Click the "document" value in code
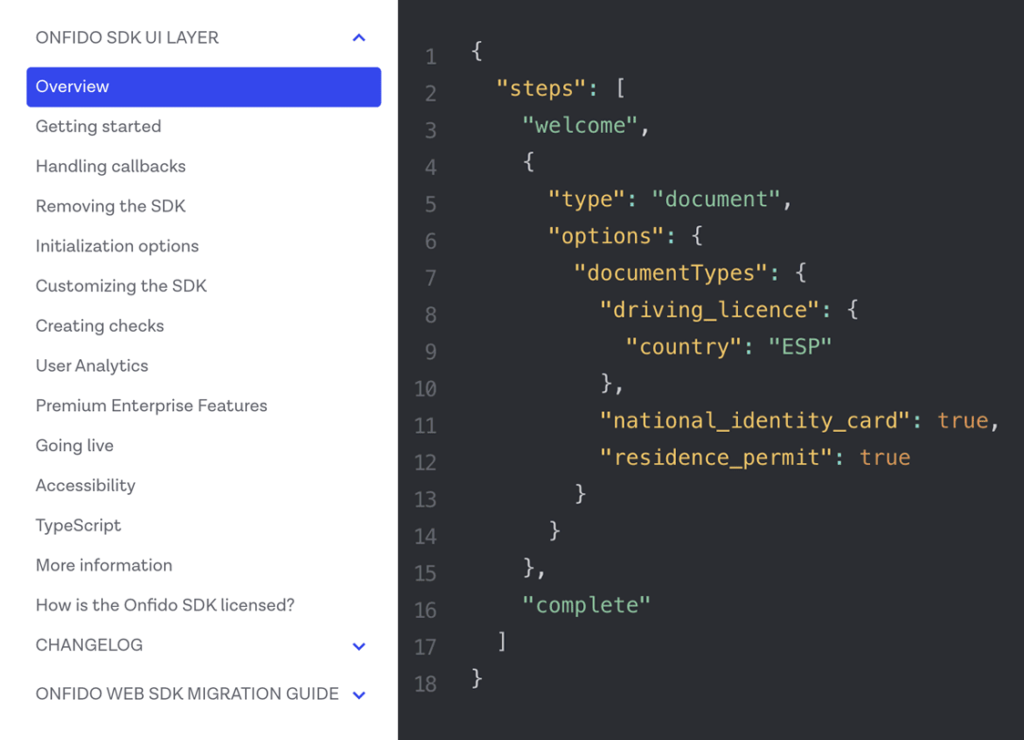Screen dimensions: 1024x740 tap(716, 199)
